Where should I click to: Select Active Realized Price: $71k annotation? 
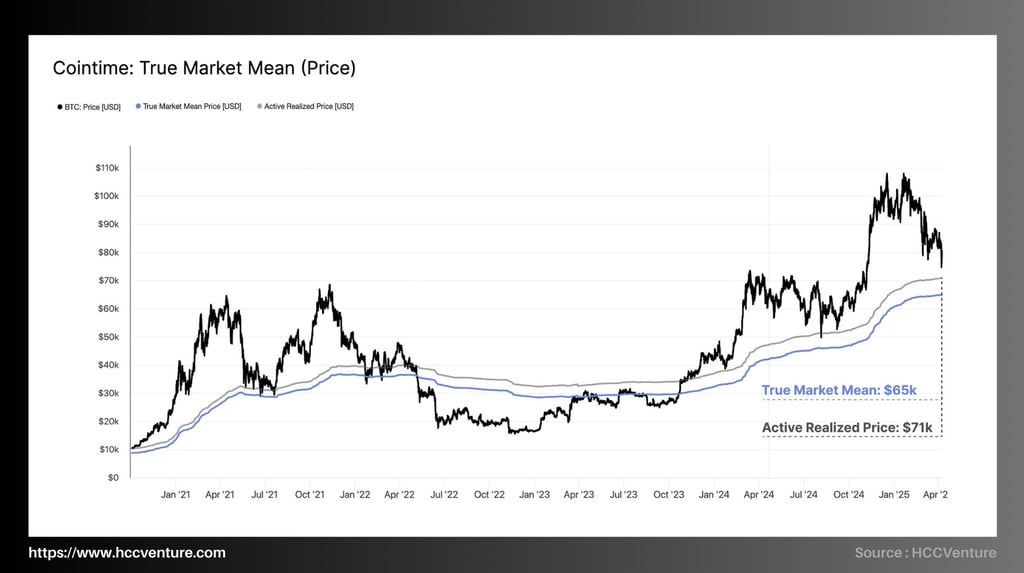[847, 427]
